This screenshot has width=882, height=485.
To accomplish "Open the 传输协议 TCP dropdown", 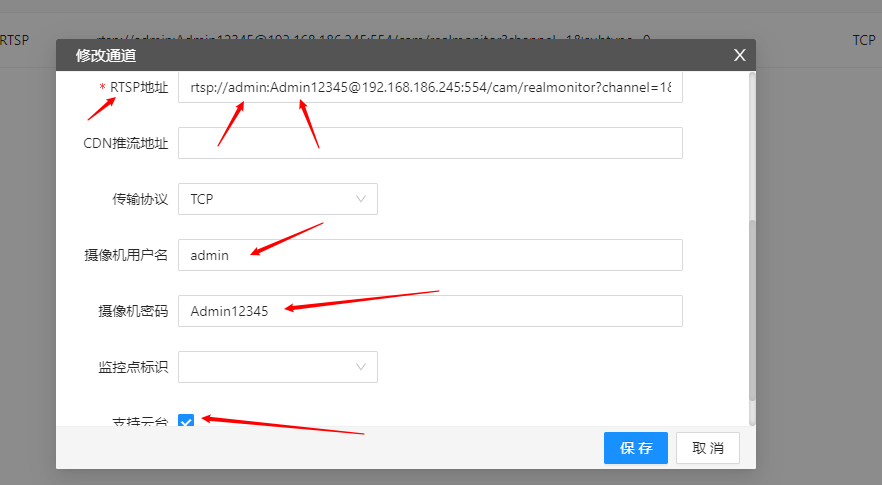I will (278, 199).
